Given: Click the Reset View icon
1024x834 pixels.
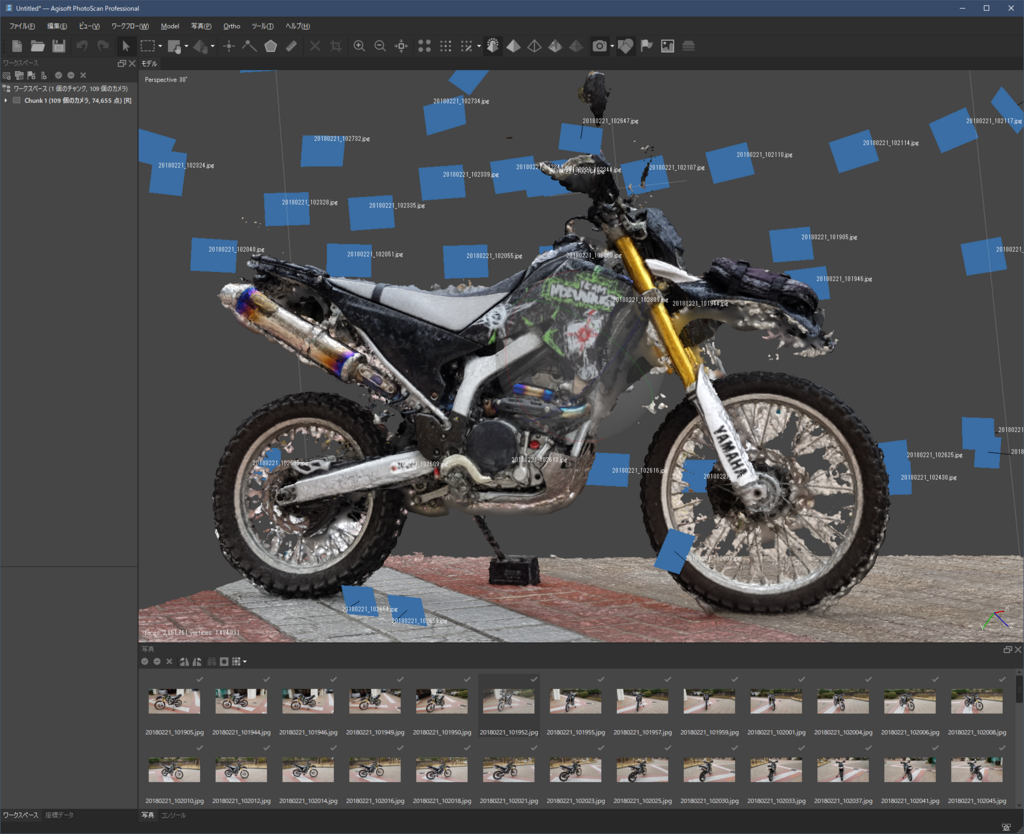Looking at the screenshot, I should point(402,46).
